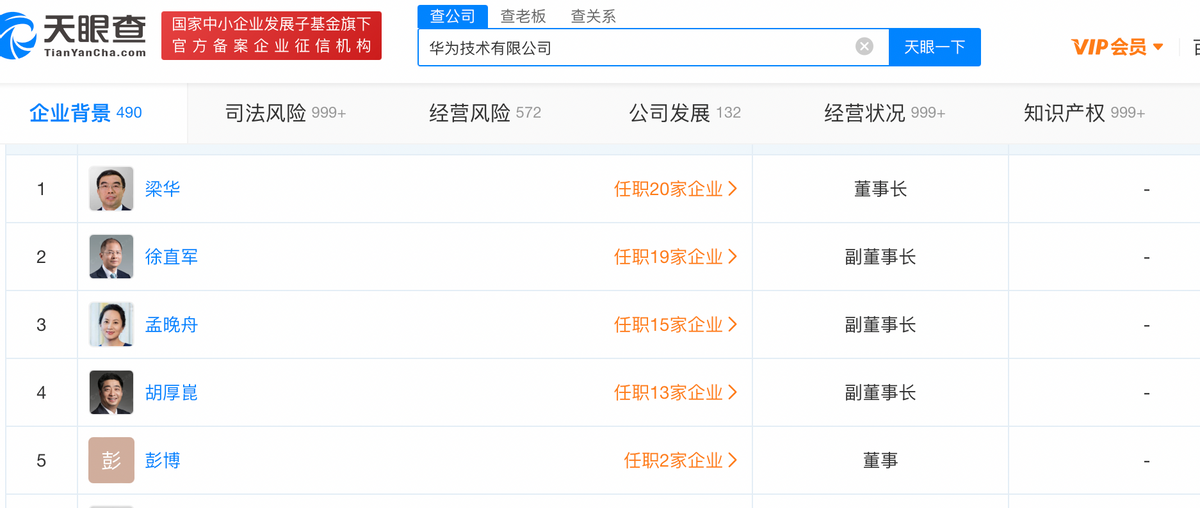1200x508 pixels.
Task: Click Meng Wanzhou's avatar photo
Action: click(111, 325)
